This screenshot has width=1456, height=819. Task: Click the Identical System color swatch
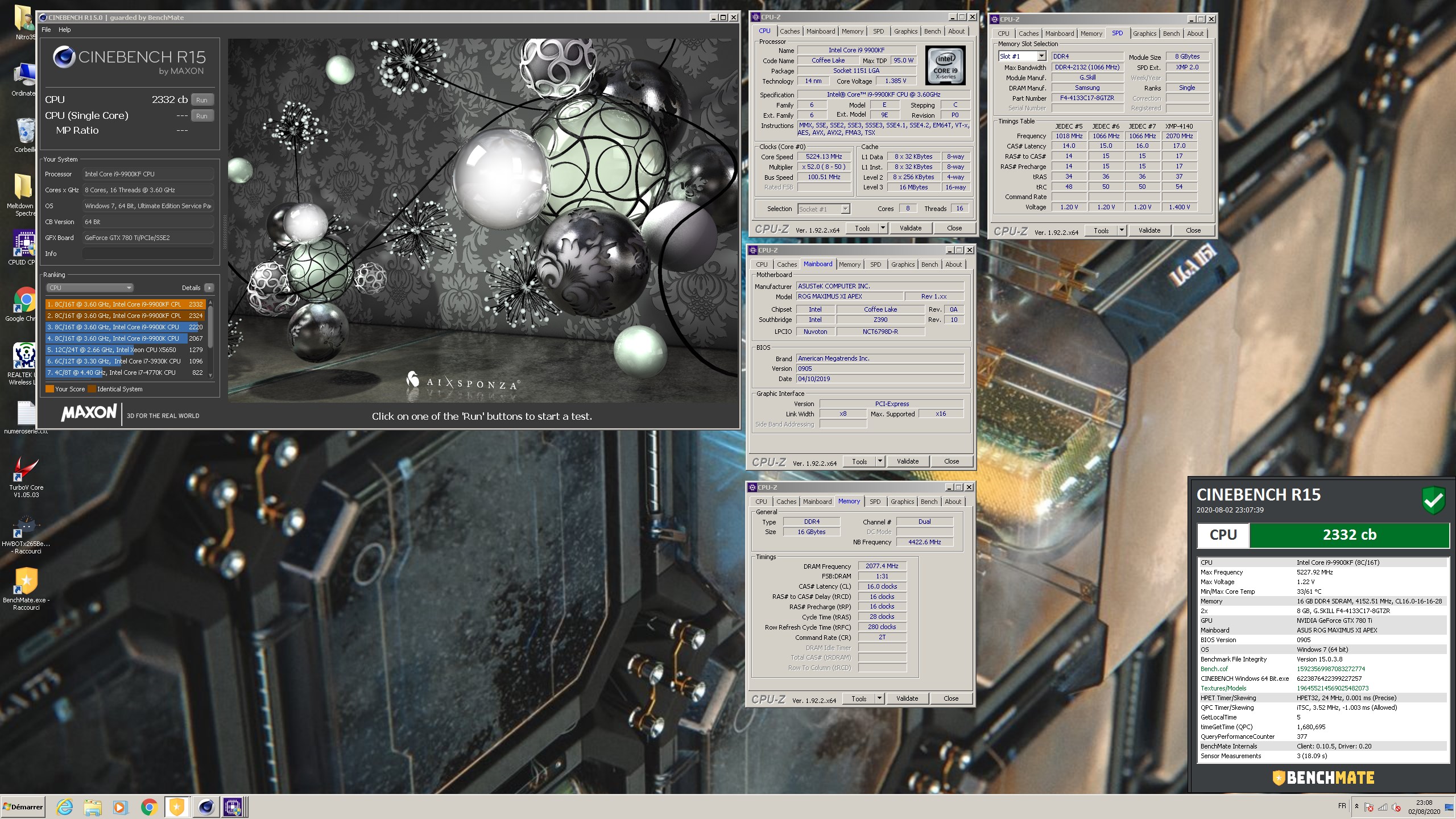(92, 389)
